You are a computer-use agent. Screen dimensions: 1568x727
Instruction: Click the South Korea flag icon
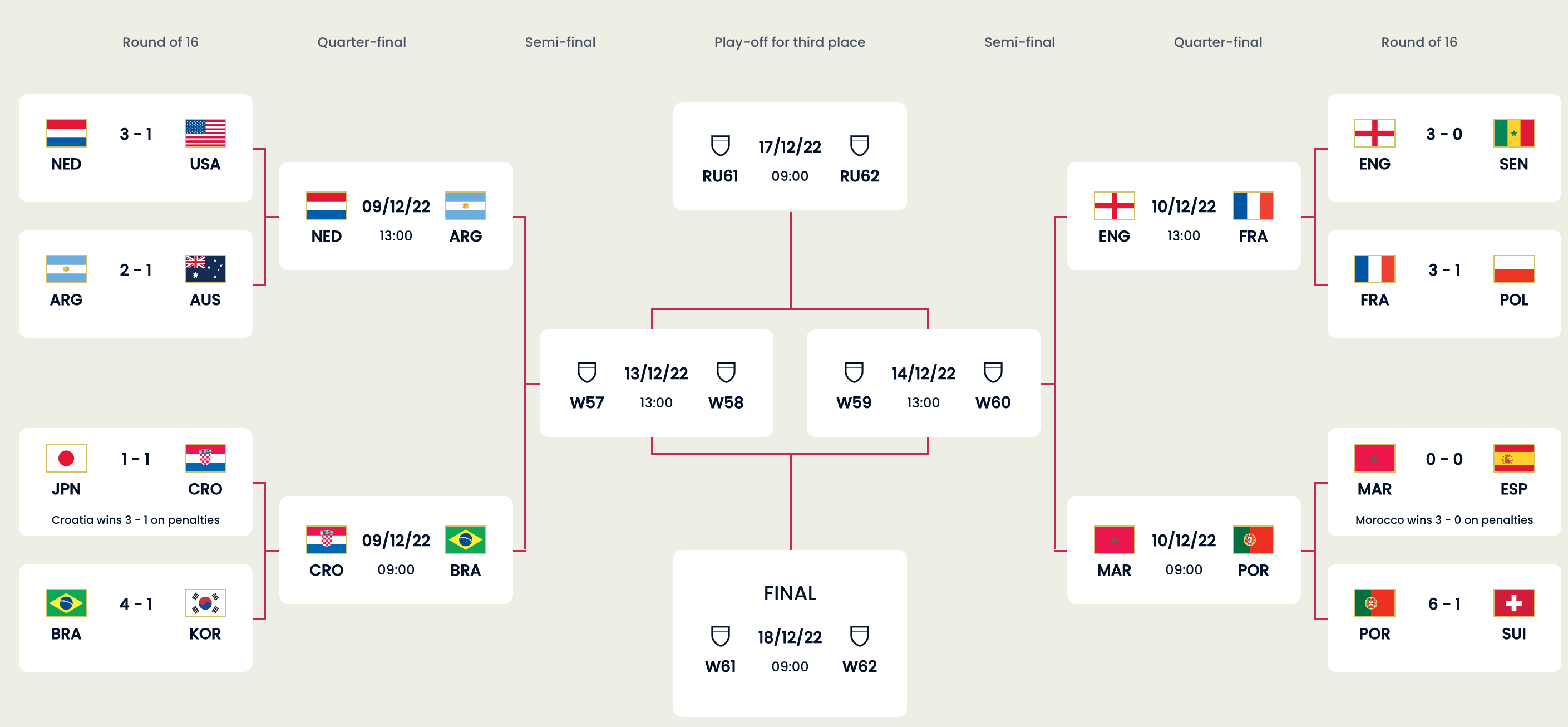(205, 603)
